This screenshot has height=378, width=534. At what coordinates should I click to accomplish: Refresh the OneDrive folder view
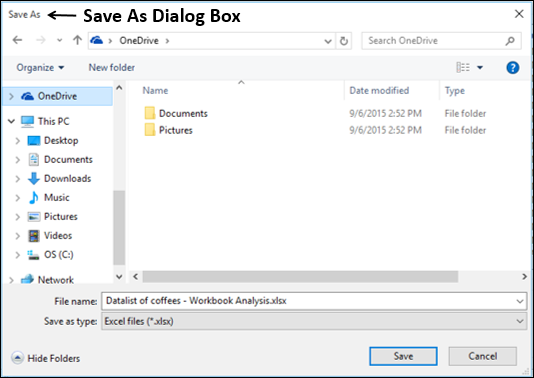click(x=344, y=41)
